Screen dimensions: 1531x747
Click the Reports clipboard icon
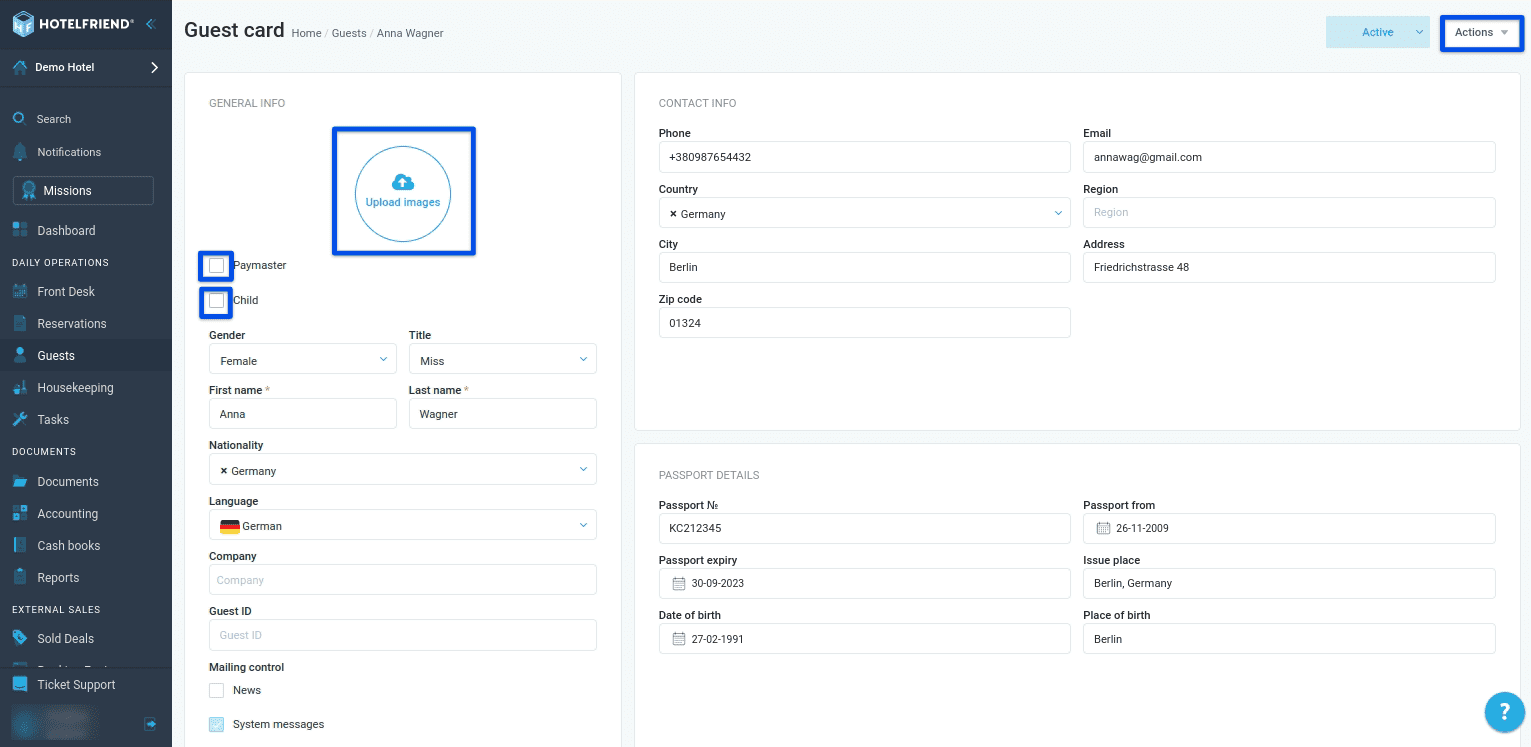coord(20,577)
